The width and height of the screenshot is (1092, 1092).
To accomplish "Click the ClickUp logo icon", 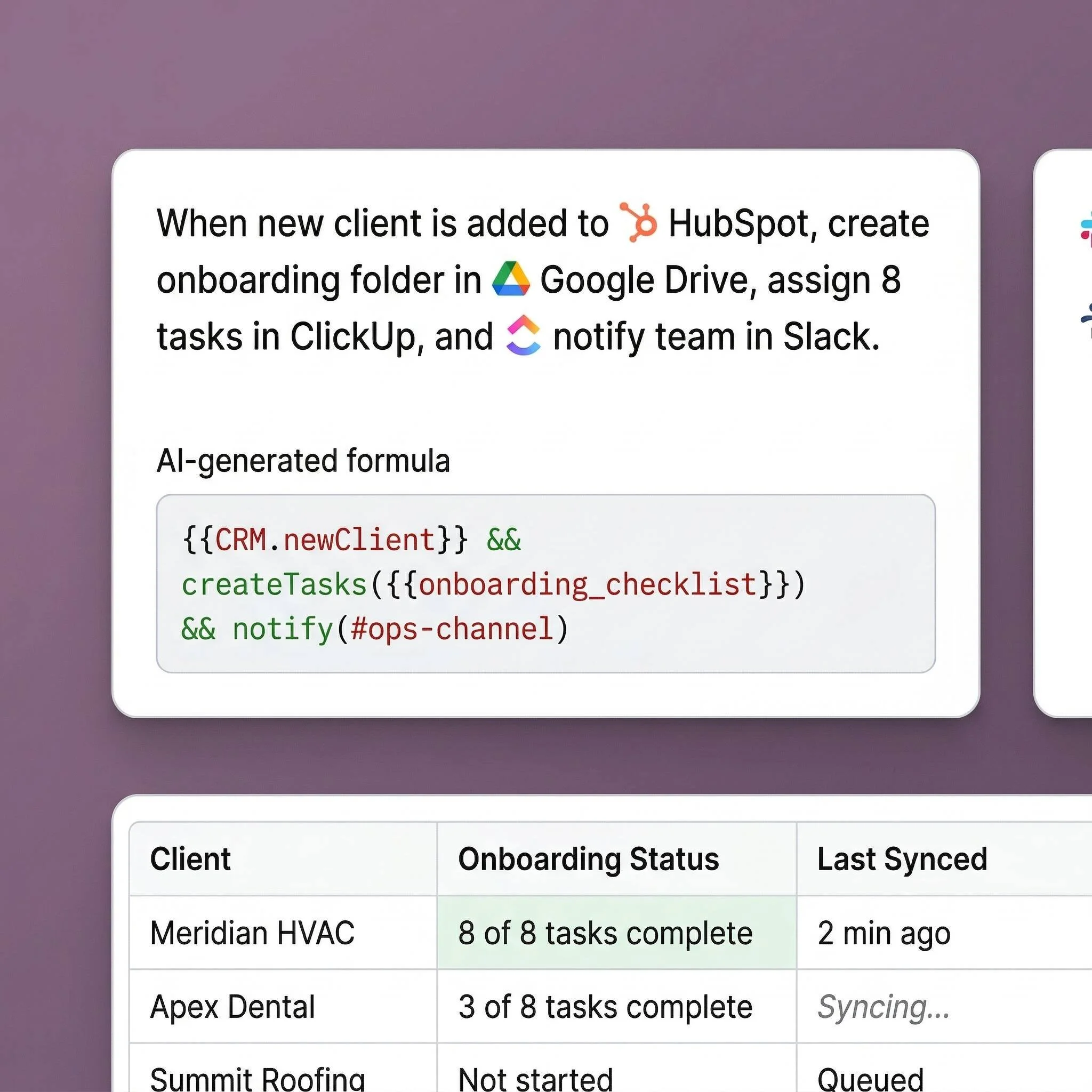I will [x=523, y=335].
